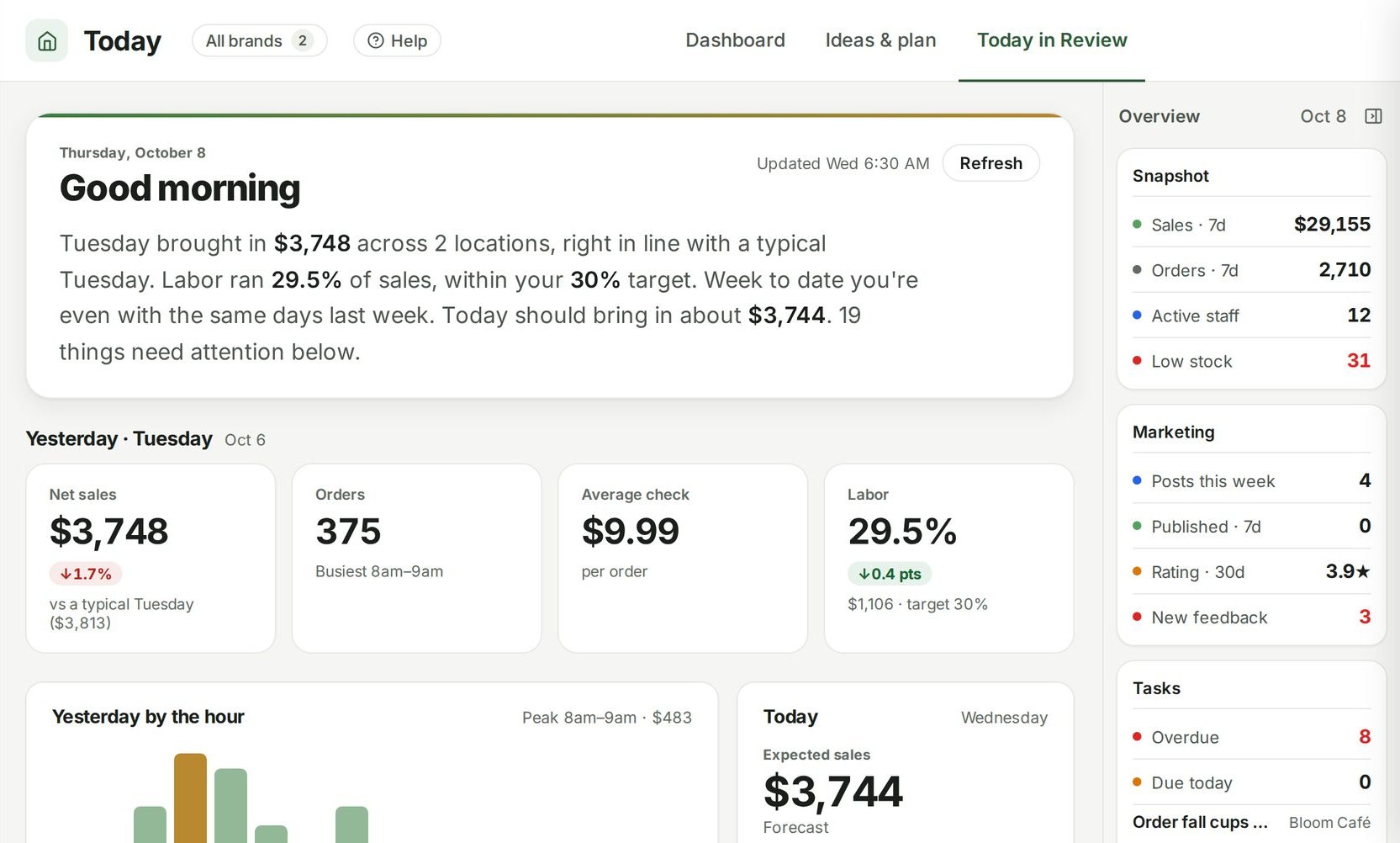This screenshot has height=843, width=1400.
Task: Open the All brands selector
Action: pos(259,40)
